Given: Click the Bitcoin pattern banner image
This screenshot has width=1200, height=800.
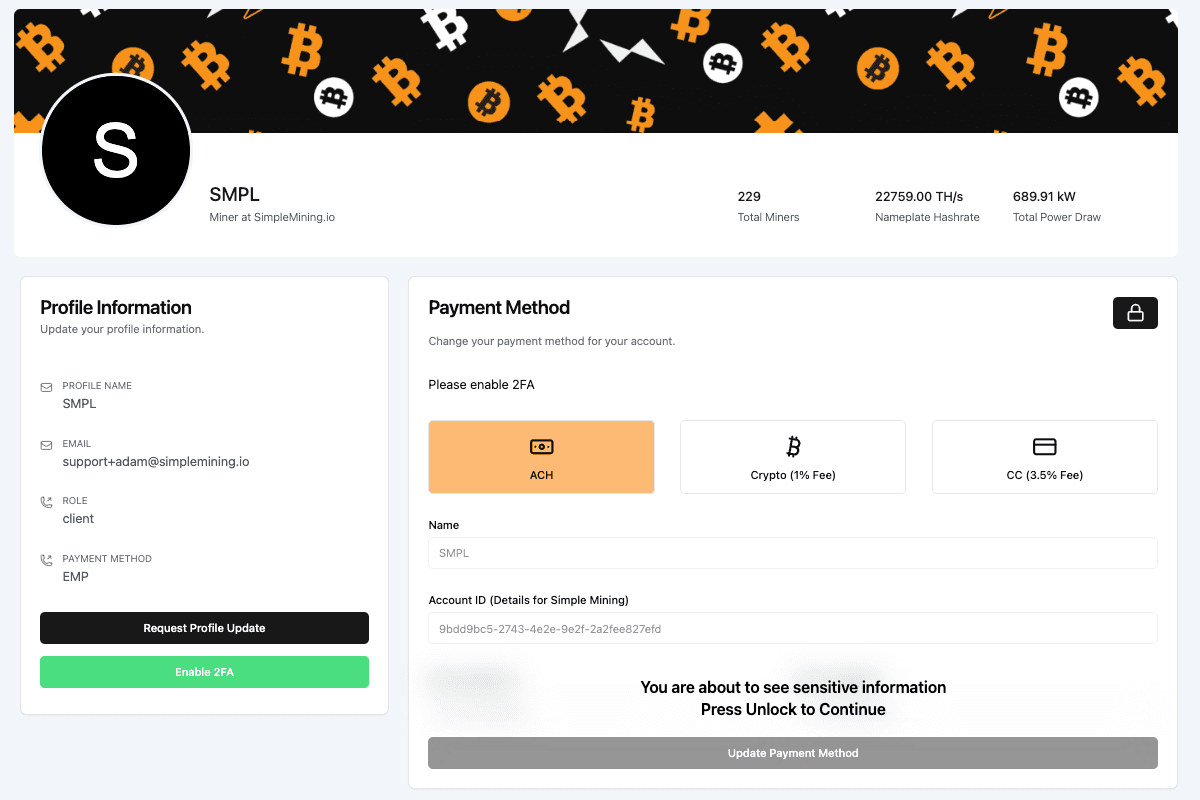Looking at the screenshot, I should point(596,70).
